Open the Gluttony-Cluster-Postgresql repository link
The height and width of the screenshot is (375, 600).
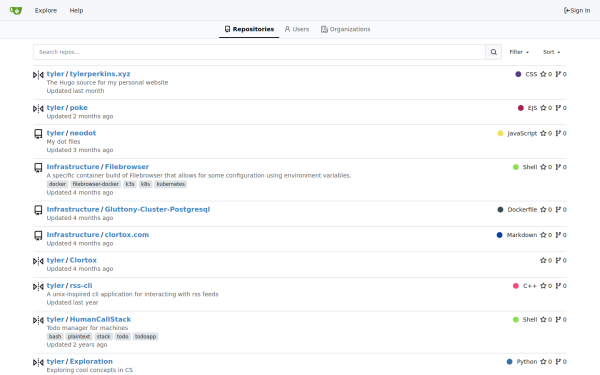pos(157,209)
